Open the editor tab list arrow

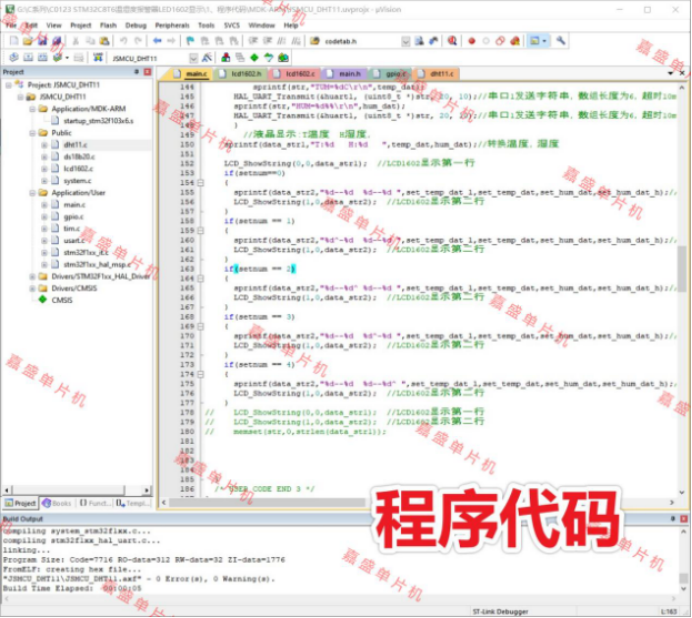[x=670, y=73]
